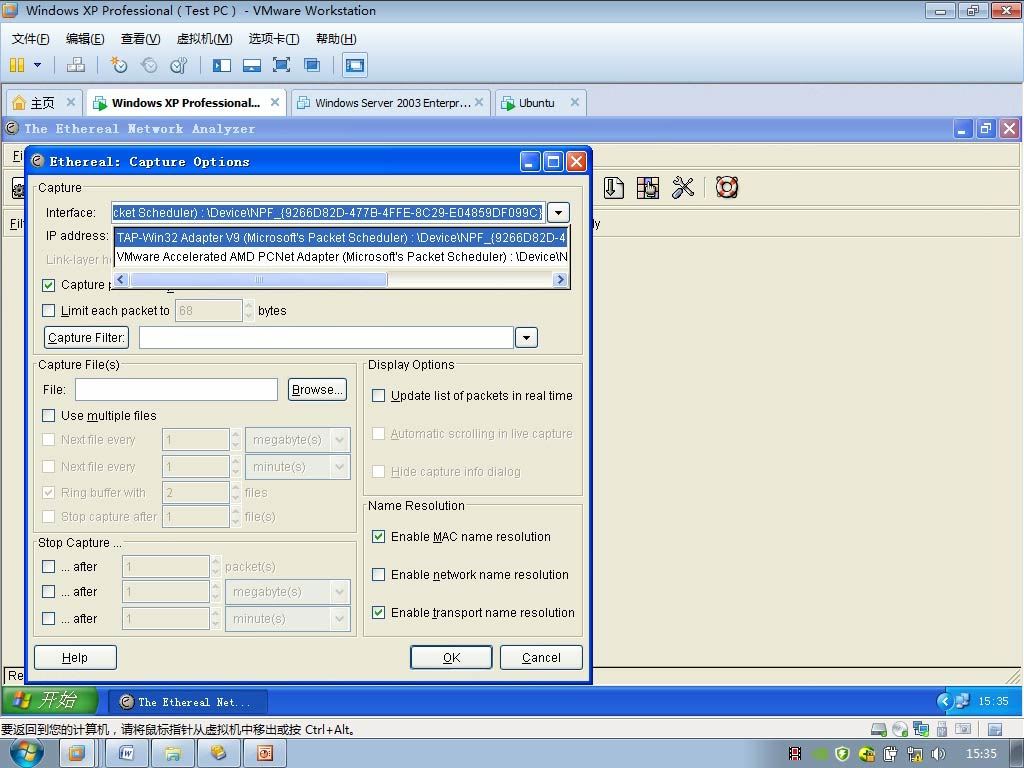Click the green shield security tray icon
This screenshot has width=1024, height=768.
842,754
